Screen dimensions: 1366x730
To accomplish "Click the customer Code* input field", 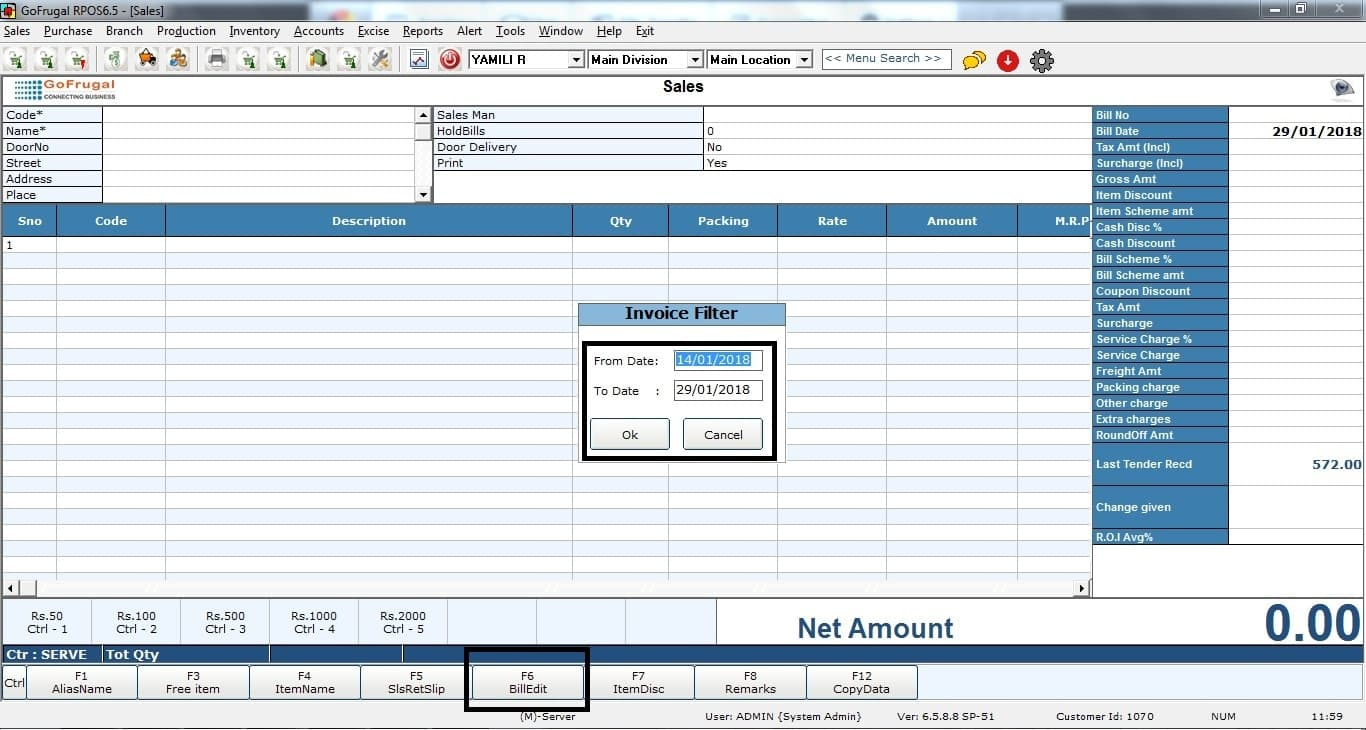I will tap(259, 115).
